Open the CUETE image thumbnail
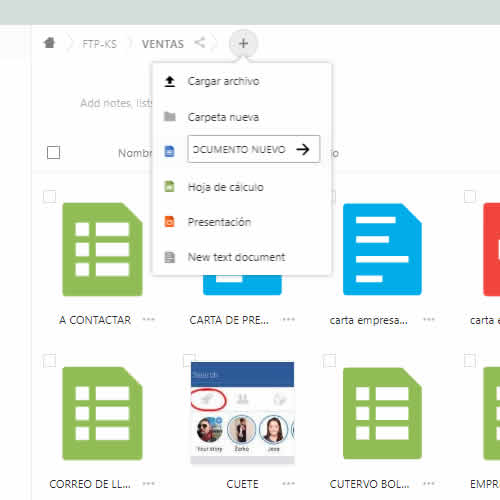 242,413
